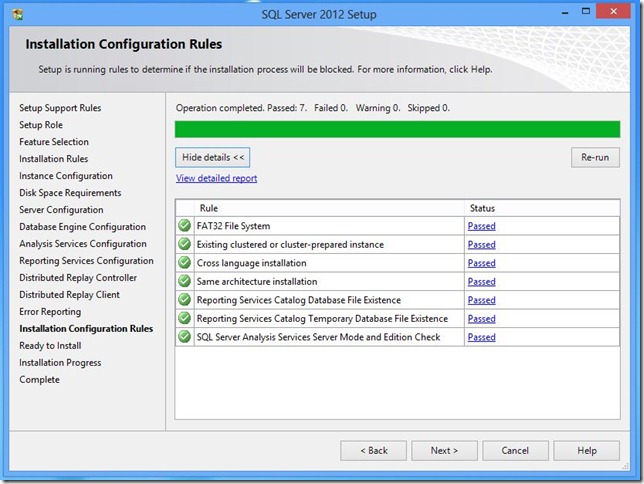This screenshot has height=484, width=644.
Task: Open Passed link for Same architecture installation
Action: (481, 281)
